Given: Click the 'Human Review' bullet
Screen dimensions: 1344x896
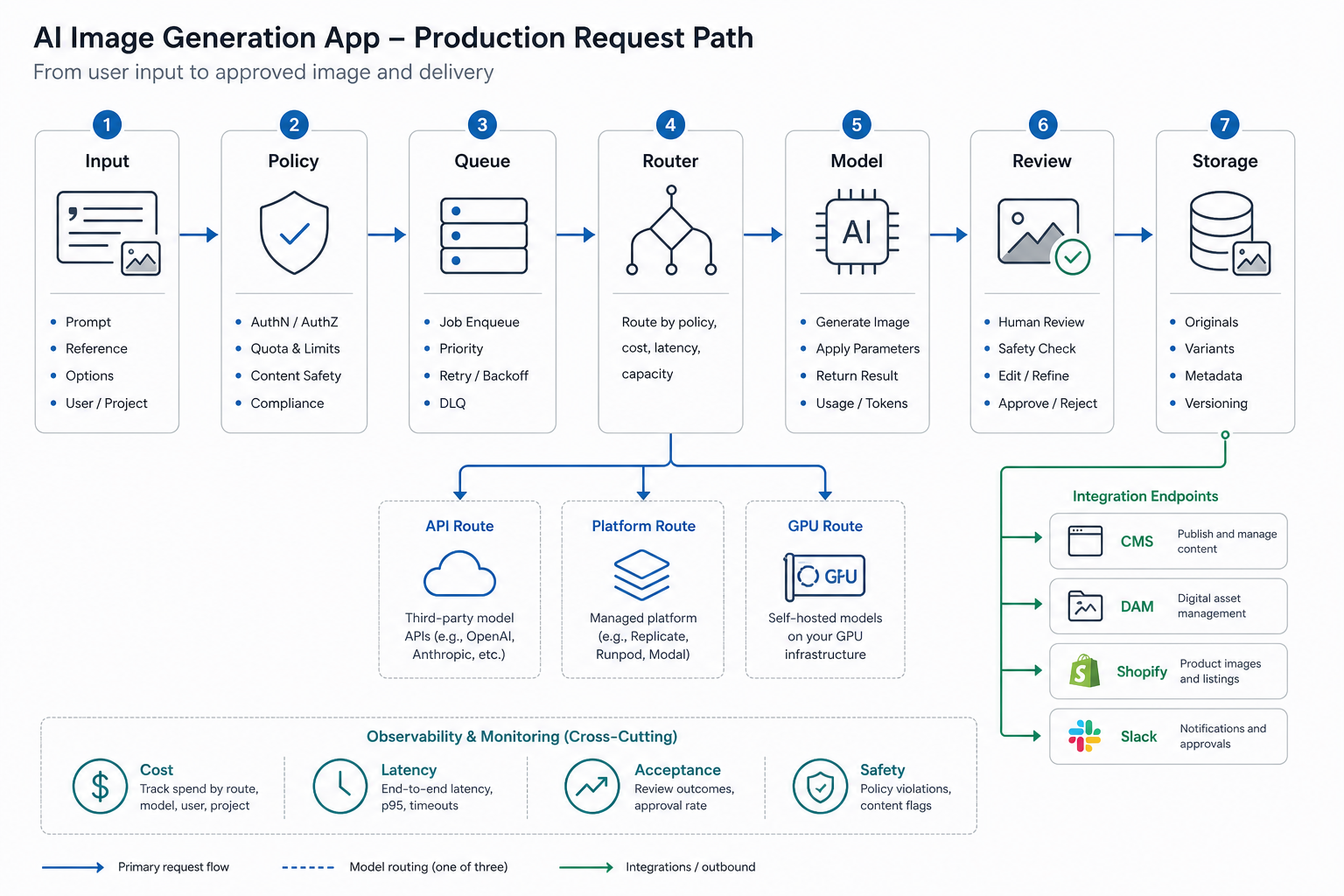Looking at the screenshot, I should pos(1040,322).
